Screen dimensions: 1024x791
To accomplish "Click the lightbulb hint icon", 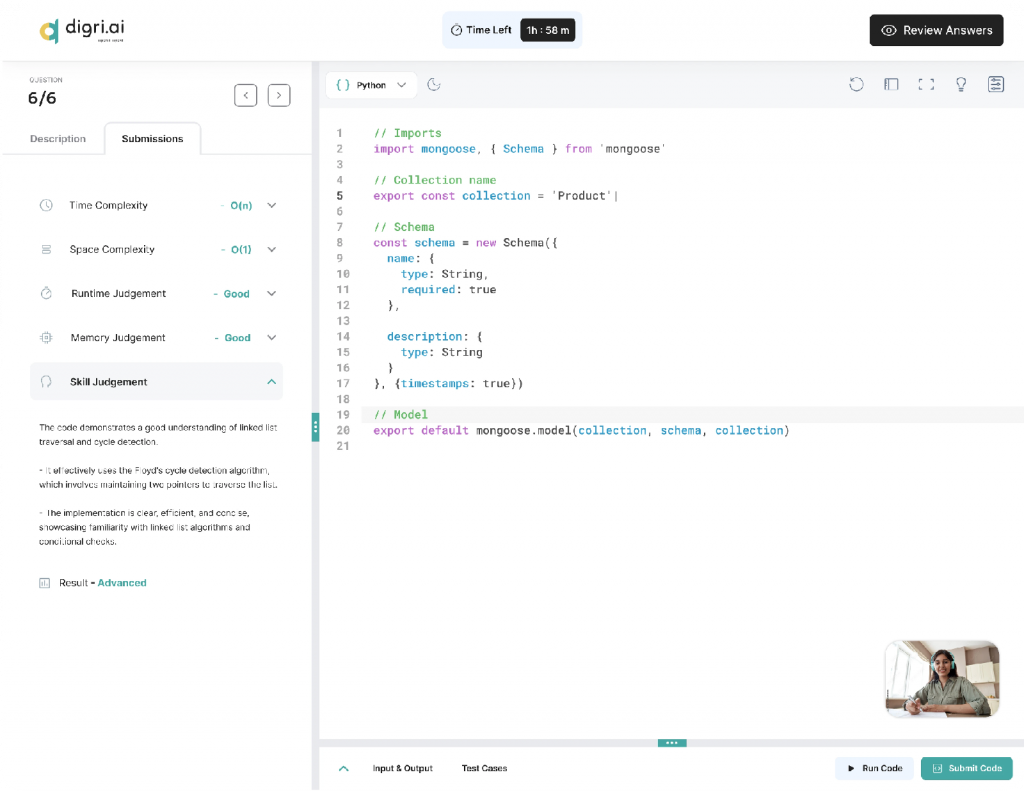I will 961,85.
